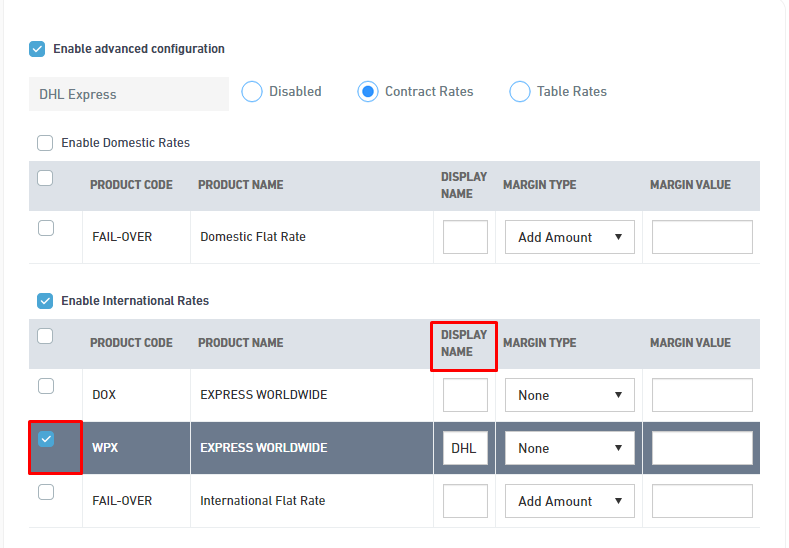Select the Contract Rates radio option
This screenshot has width=789, height=548.
click(x=368, y=92)
